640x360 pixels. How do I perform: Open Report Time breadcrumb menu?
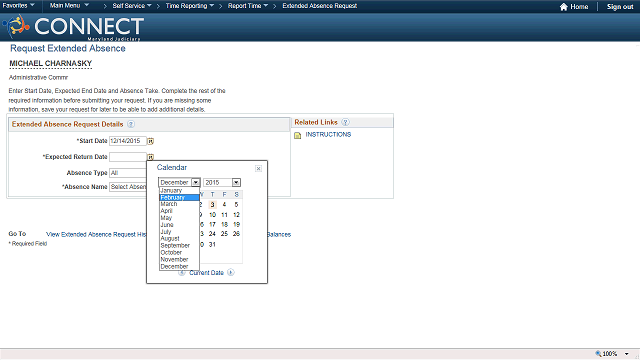click(248, 6)
